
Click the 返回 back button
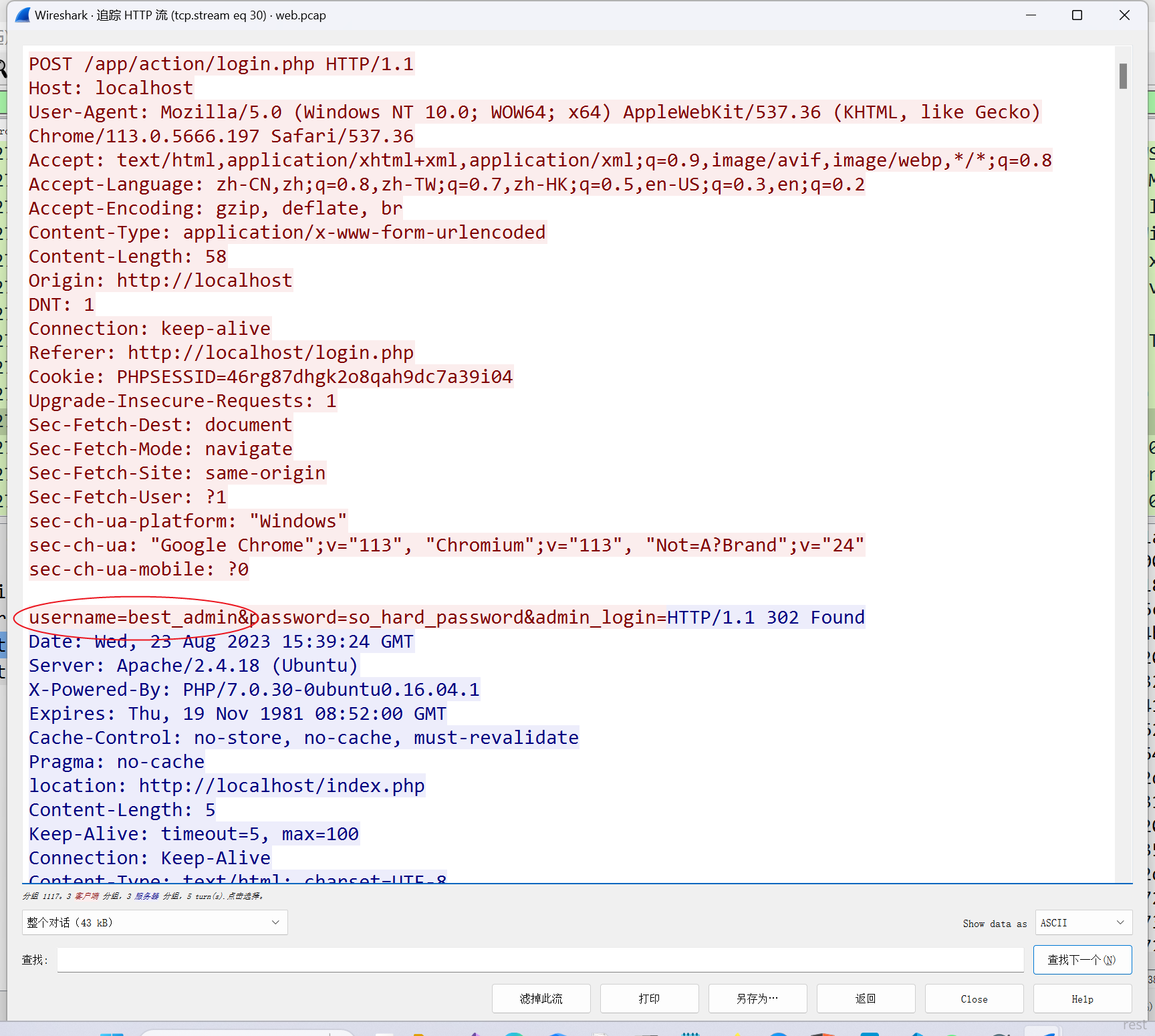tap(866, 999)
